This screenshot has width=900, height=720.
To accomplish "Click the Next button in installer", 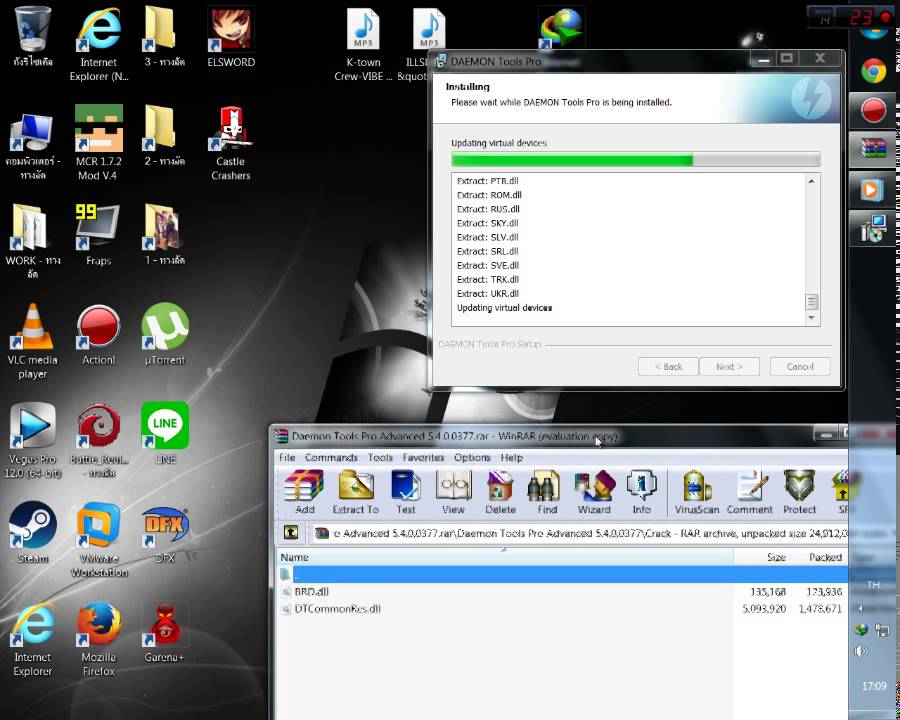I will [x=729, y=366].
